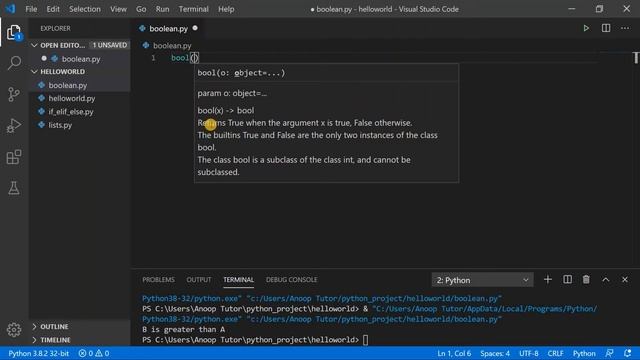Open boolean.py under Open Editors
The image size is (640, 360).
tap(81, 59)
